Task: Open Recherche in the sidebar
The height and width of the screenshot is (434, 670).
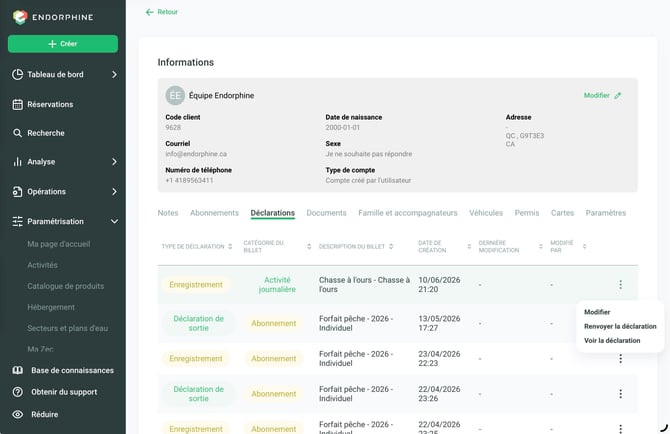Action: [x=46, y=133]
